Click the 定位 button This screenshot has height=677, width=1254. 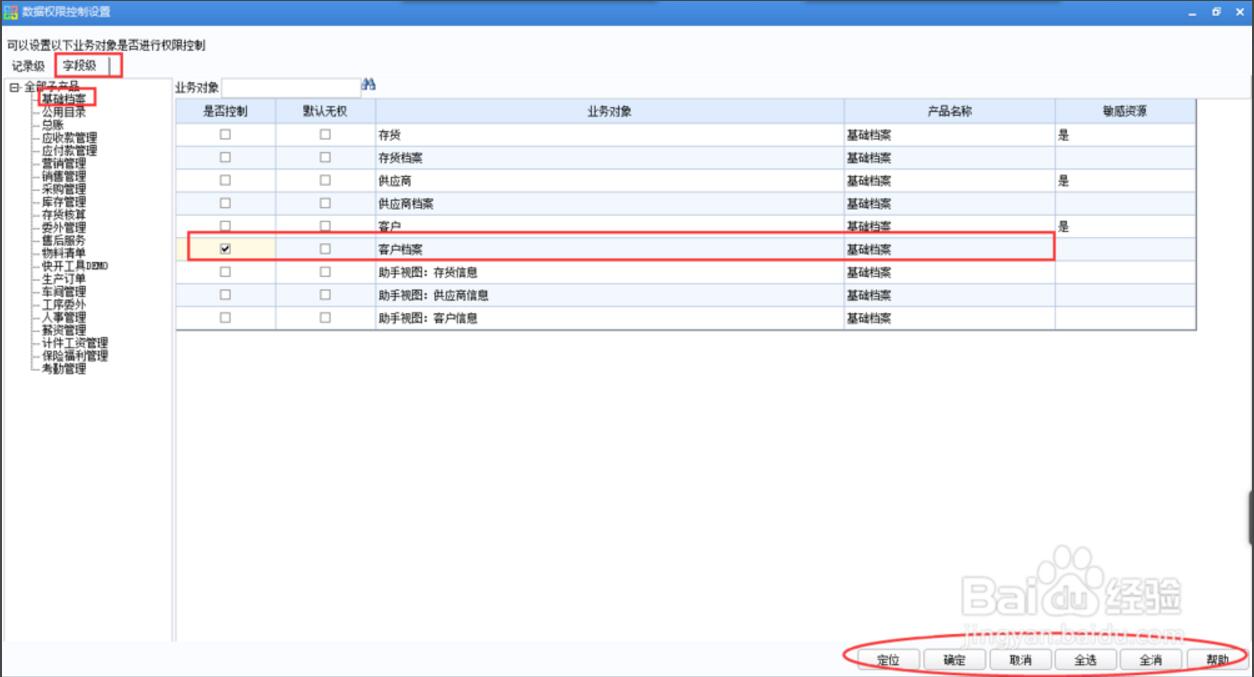888,660
